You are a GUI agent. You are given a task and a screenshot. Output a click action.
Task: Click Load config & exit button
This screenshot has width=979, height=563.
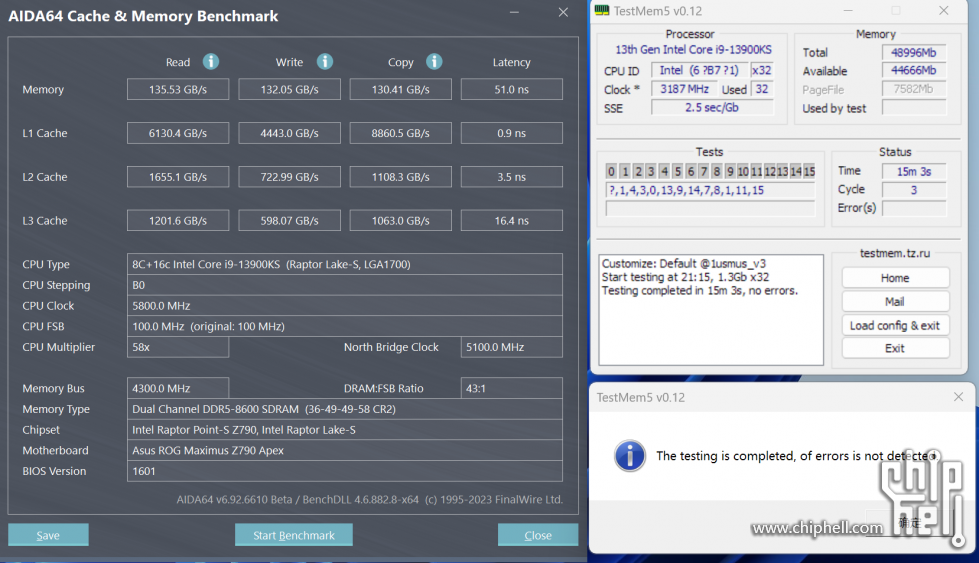tap(895, 325)
